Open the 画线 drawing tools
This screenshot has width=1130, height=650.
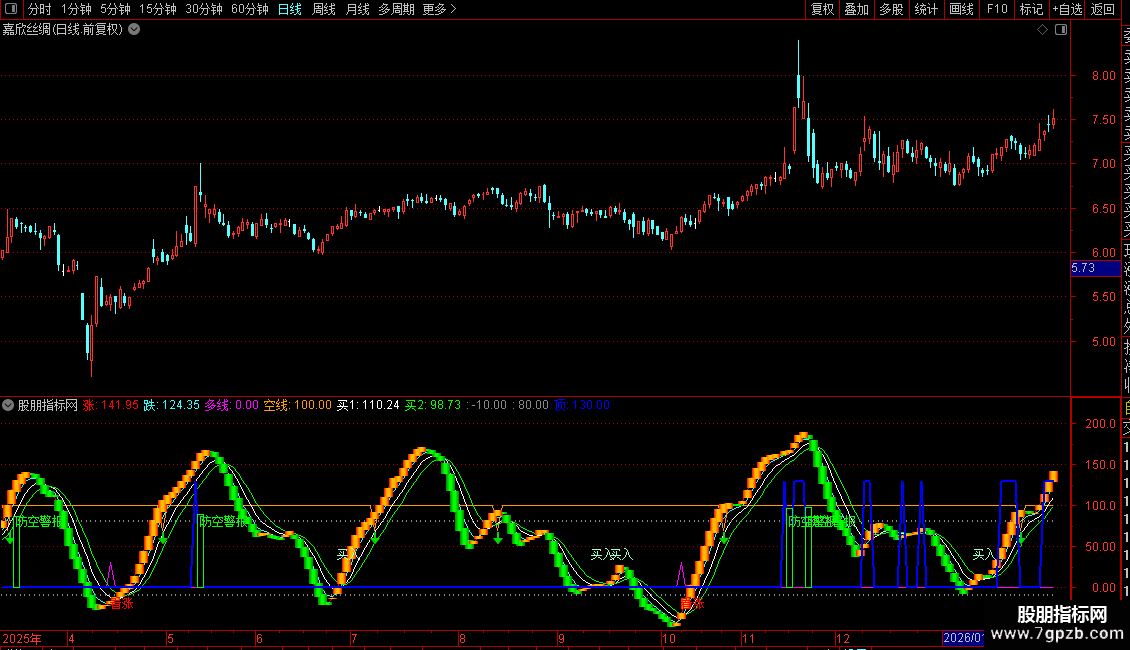click(961, 10)
